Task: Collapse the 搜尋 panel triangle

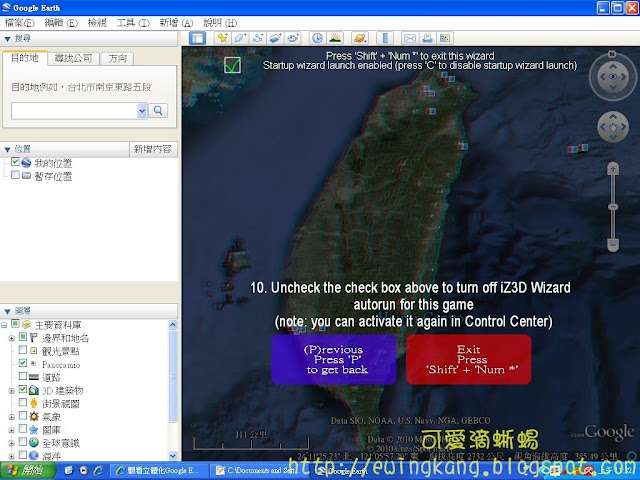Action: click(7, 39)
